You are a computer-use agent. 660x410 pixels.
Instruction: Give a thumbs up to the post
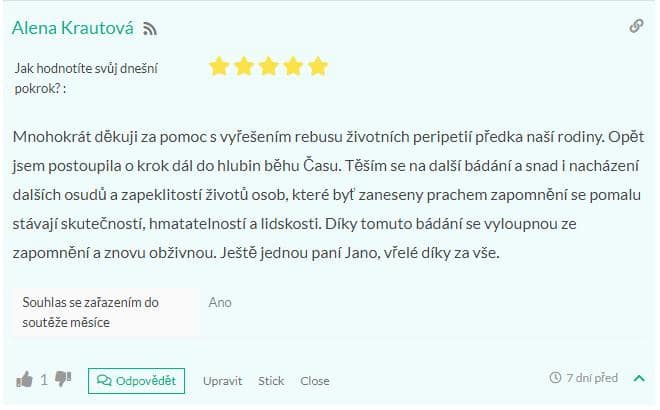(x=24, y=380)
